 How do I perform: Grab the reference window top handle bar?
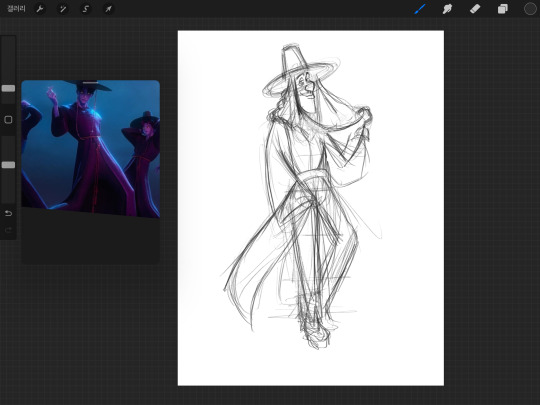(90, 83)
